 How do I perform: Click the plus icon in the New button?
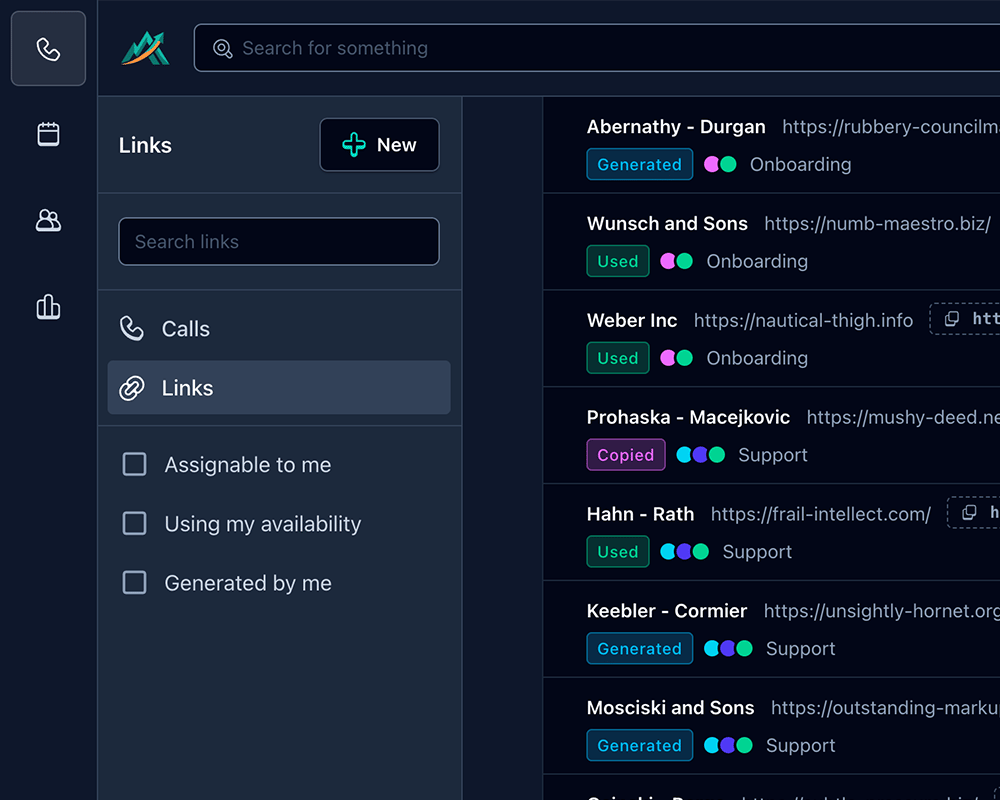354,145
